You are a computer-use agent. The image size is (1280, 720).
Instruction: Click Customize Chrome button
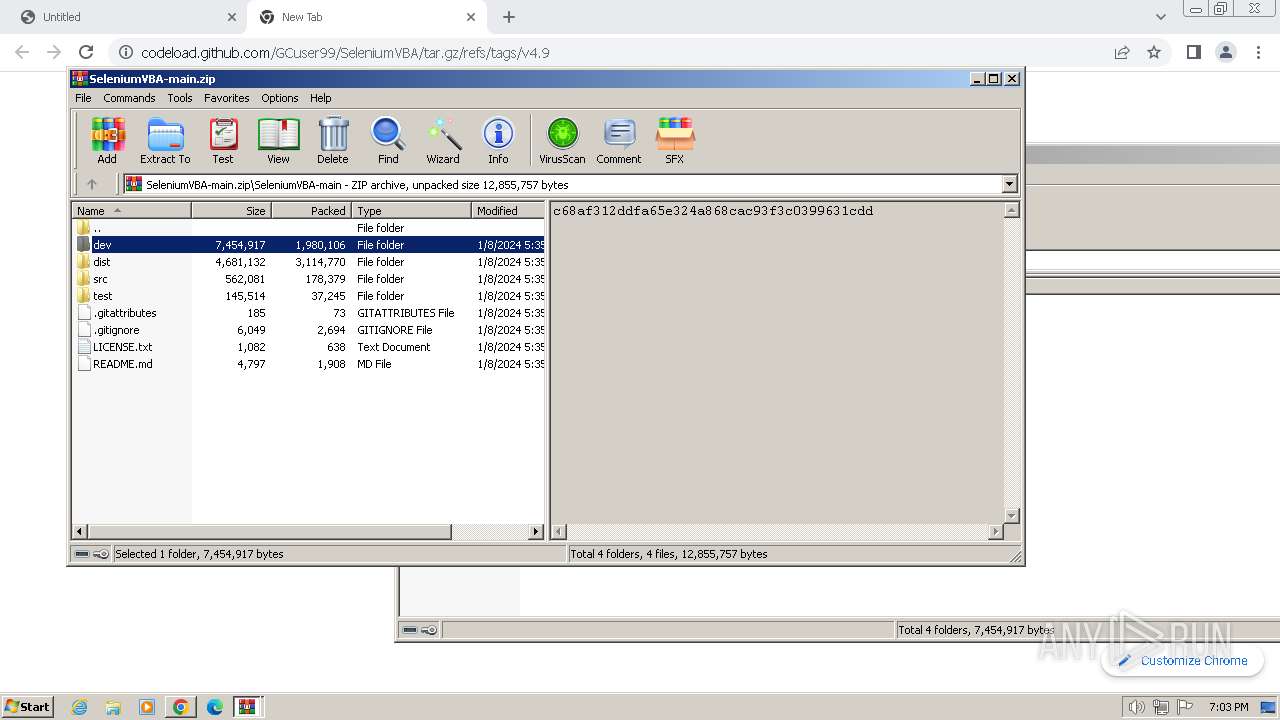(x=1183, y=661)
